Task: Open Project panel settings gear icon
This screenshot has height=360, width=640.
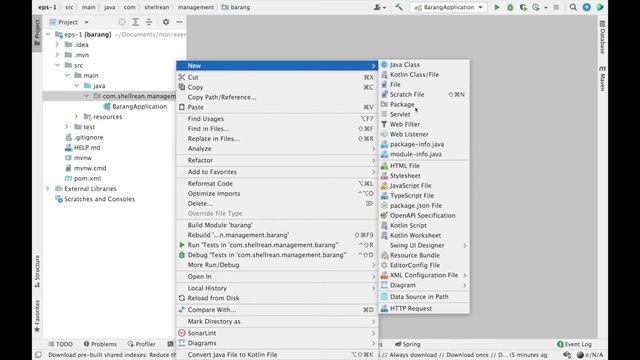Action: [166, 22]
